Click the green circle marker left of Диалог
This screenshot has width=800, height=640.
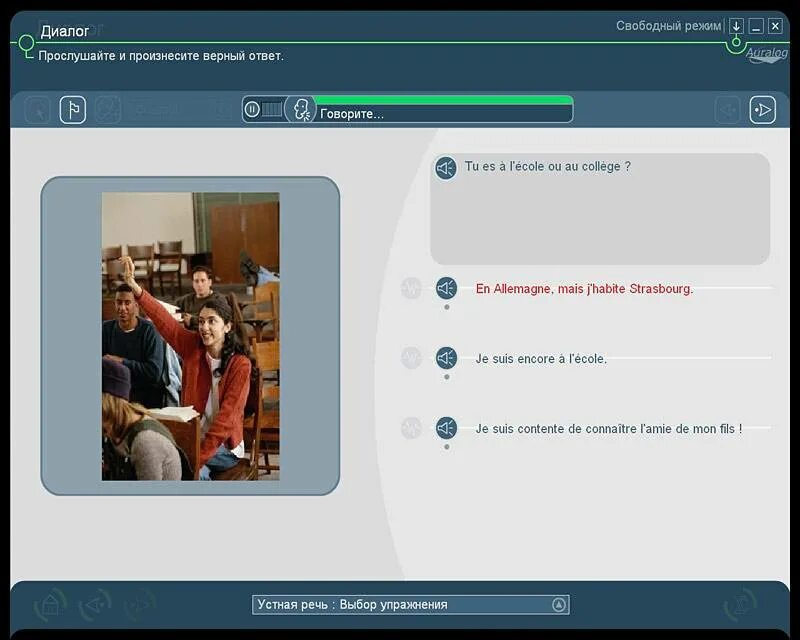click(x=26, y=43)
